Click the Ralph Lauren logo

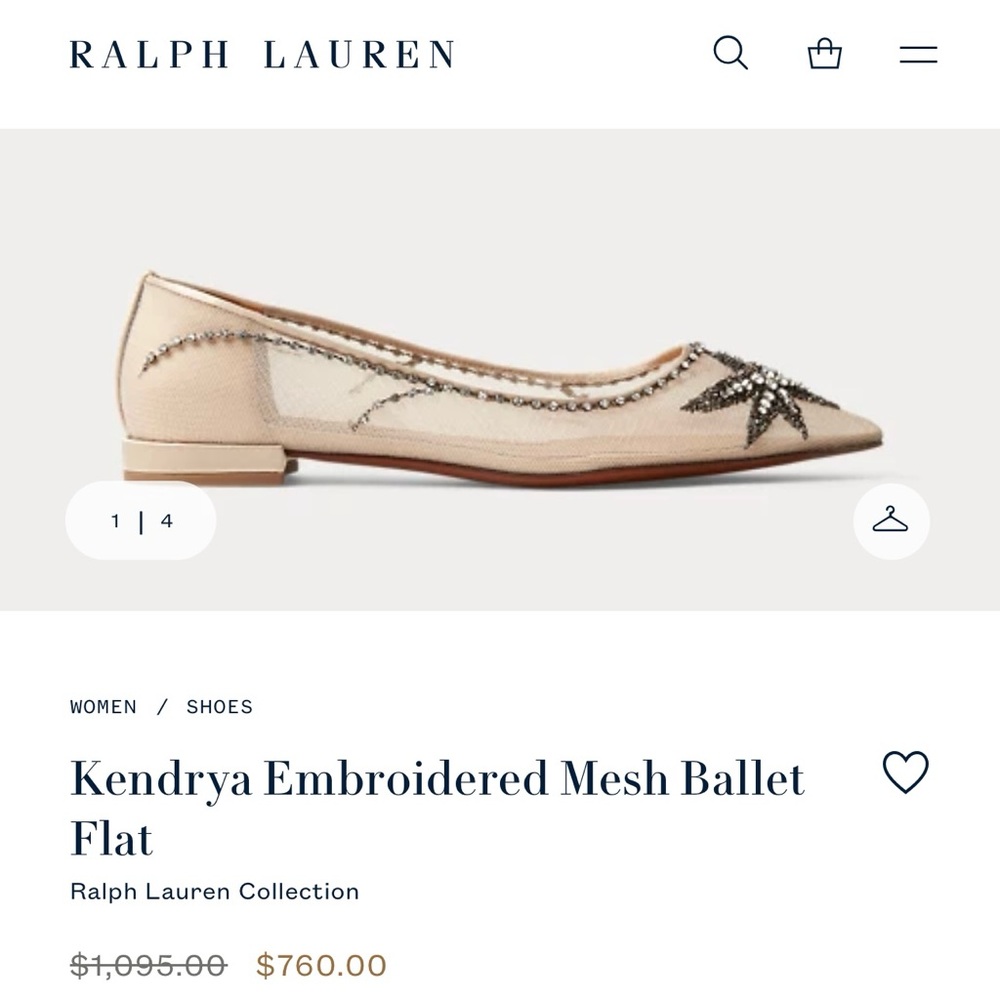(x=260, y=55)
